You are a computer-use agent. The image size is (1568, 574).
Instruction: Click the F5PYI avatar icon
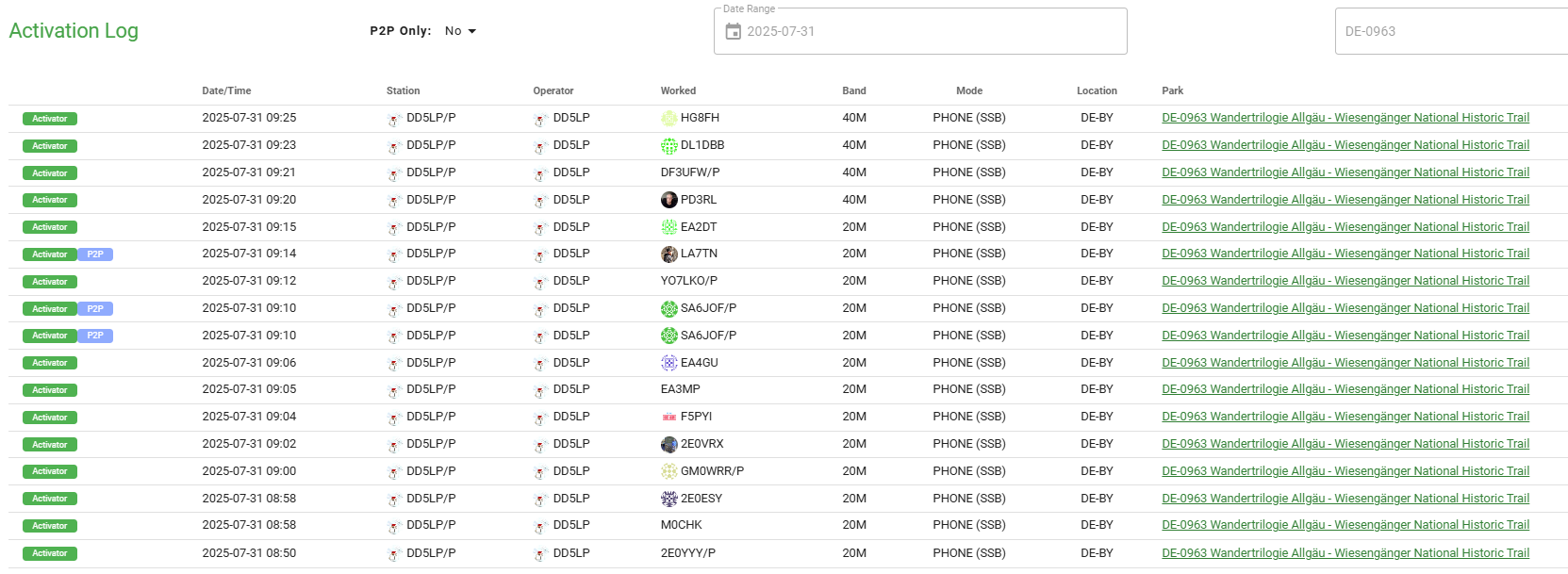(668, 417)
